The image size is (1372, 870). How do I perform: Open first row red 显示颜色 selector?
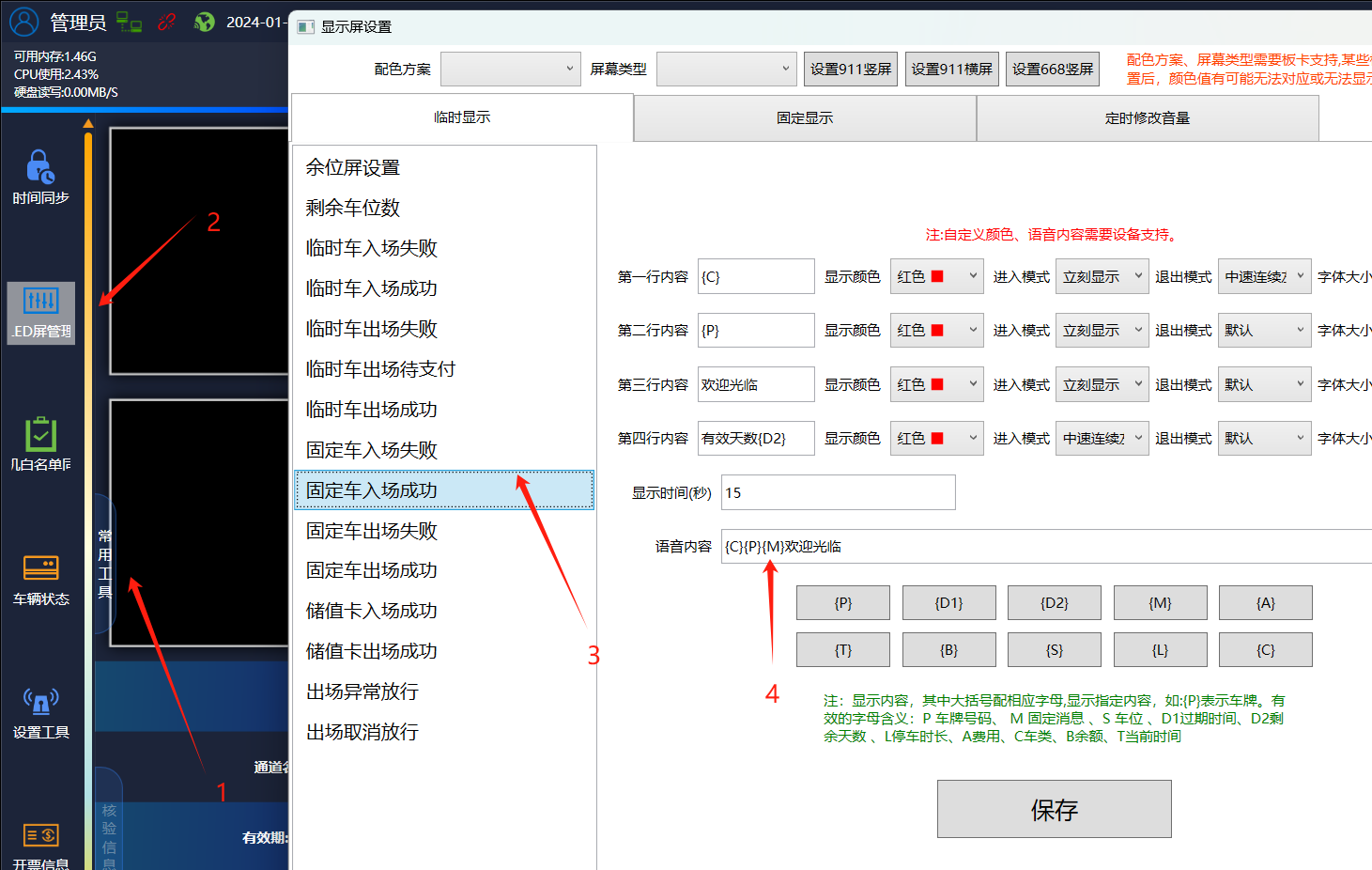pyautogui.click(x=937, y=276)
